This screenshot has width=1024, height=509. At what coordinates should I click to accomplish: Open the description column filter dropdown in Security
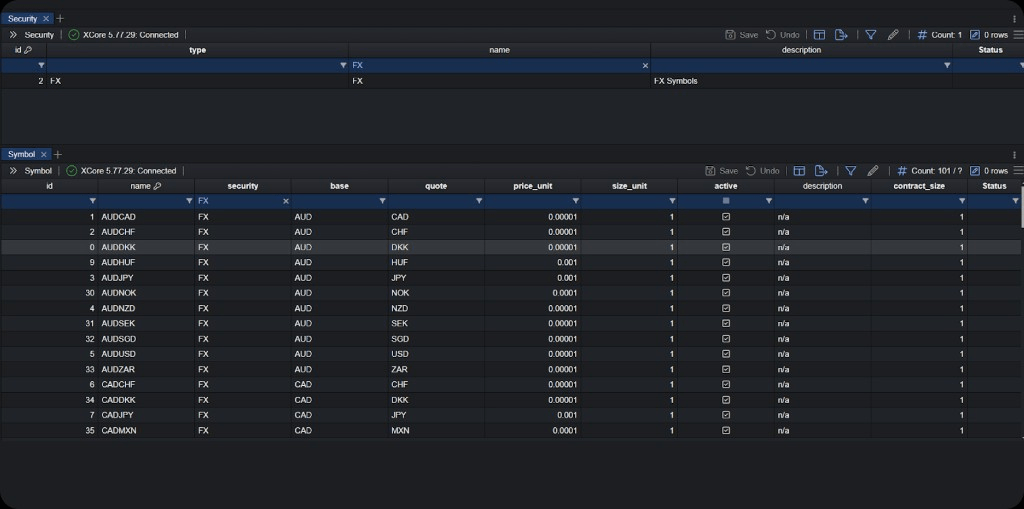coord(947,65)
